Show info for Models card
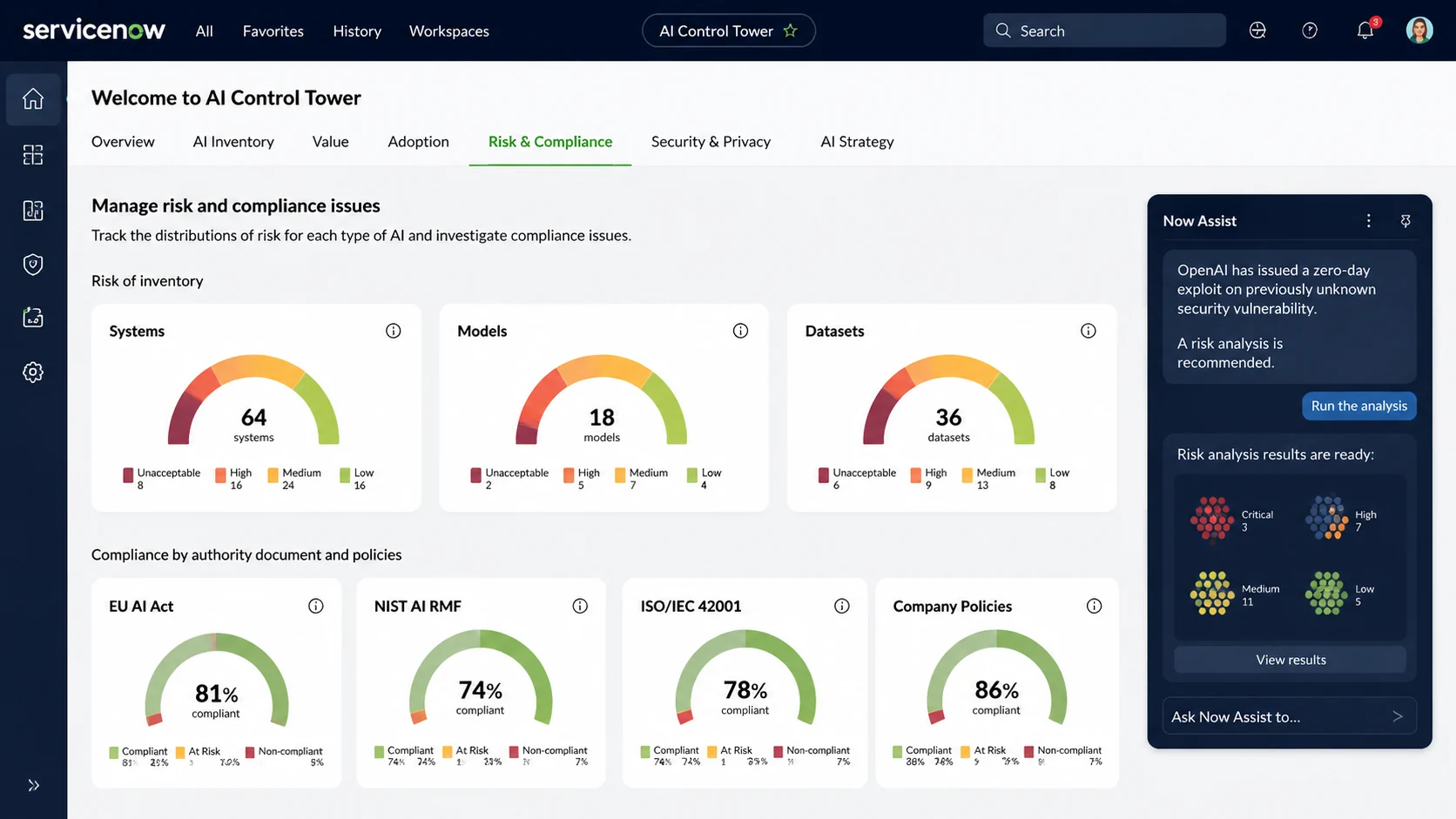 tap(740, 331)
